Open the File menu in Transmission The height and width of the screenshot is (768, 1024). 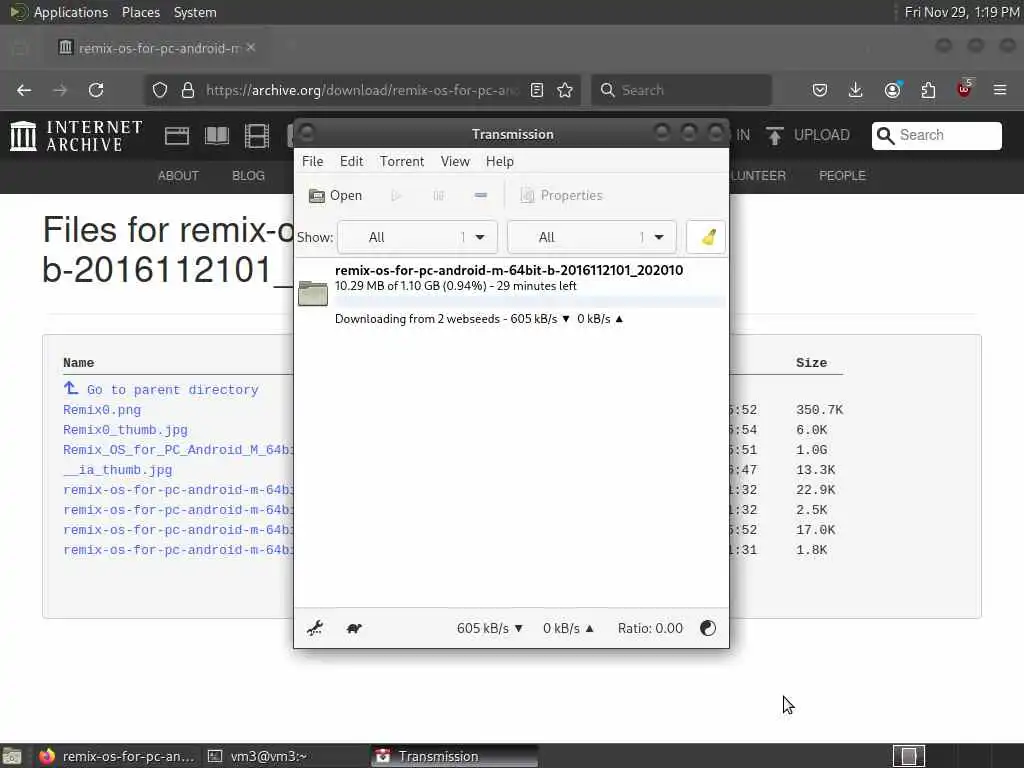tap(312, 161)
